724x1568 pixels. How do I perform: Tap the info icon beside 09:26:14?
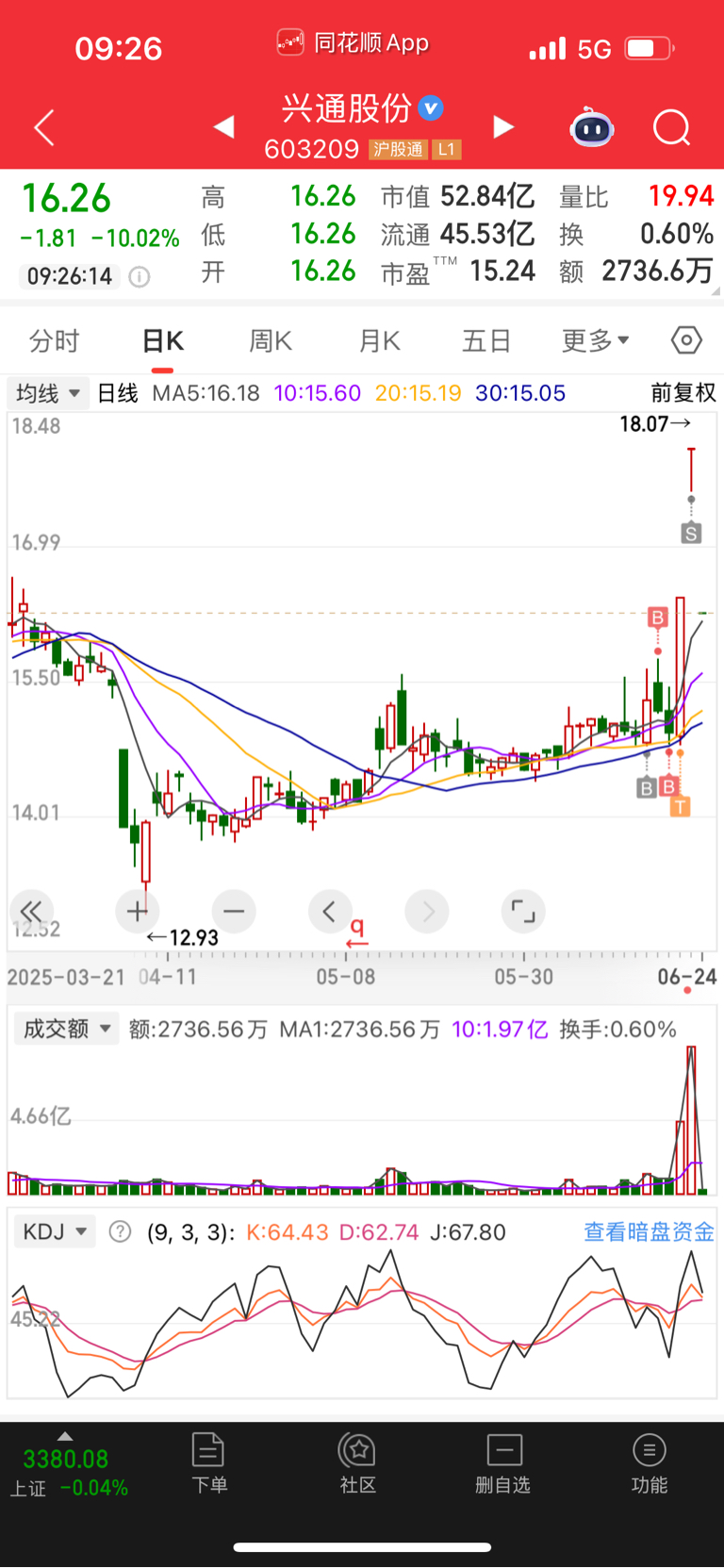pyautogui.click(x=140, y=276)
